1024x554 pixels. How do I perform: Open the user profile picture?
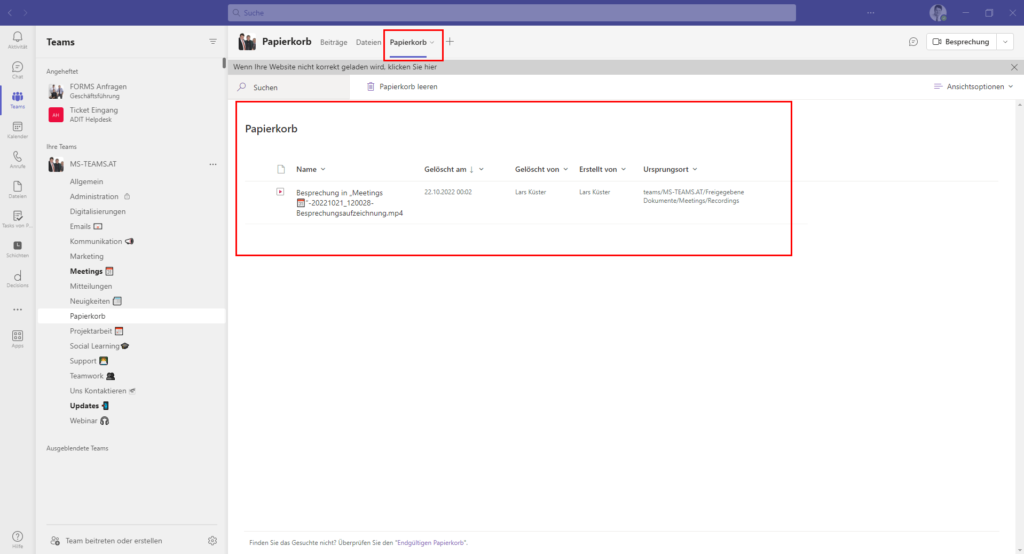tap(938, 12)
